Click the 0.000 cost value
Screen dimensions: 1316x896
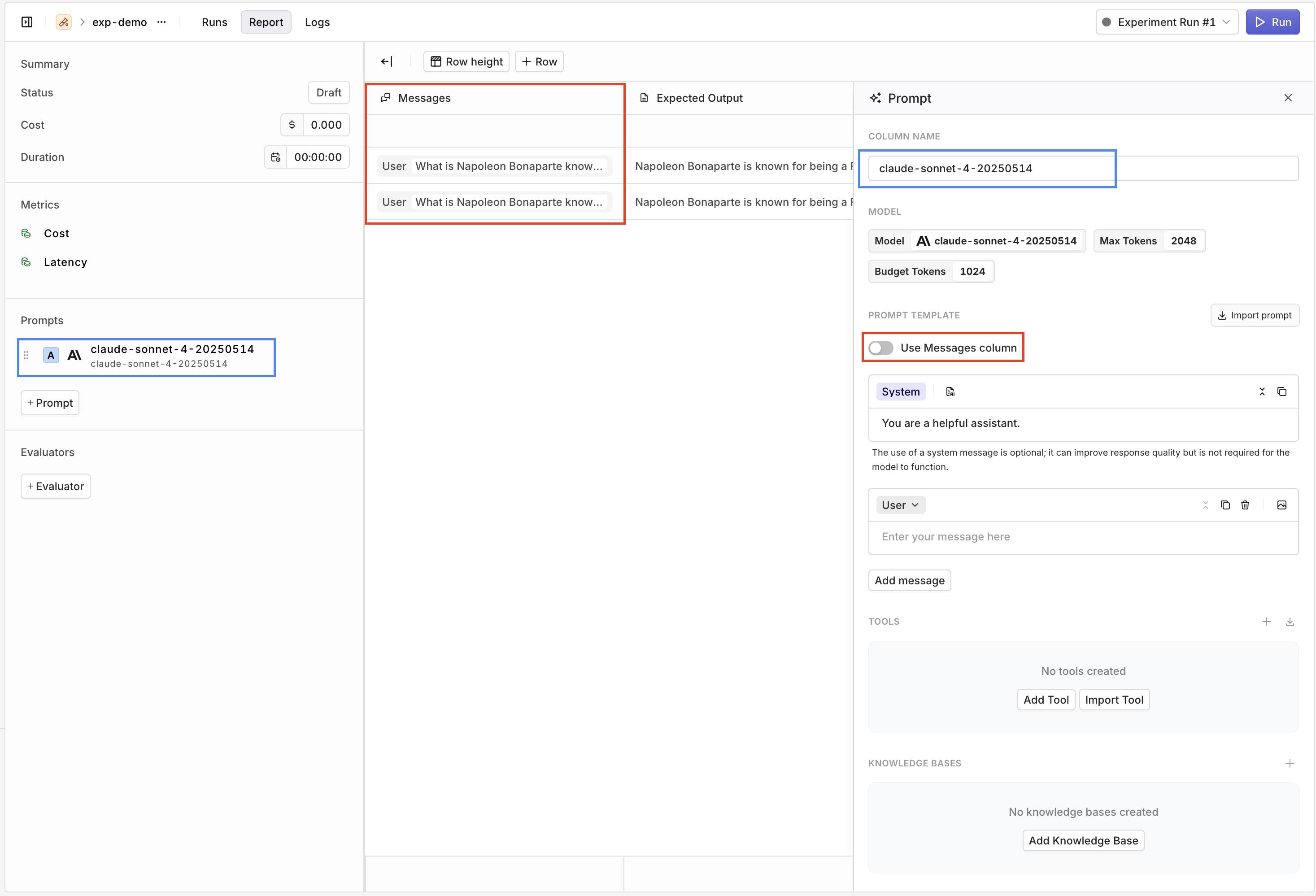click(x=326, y=125)
